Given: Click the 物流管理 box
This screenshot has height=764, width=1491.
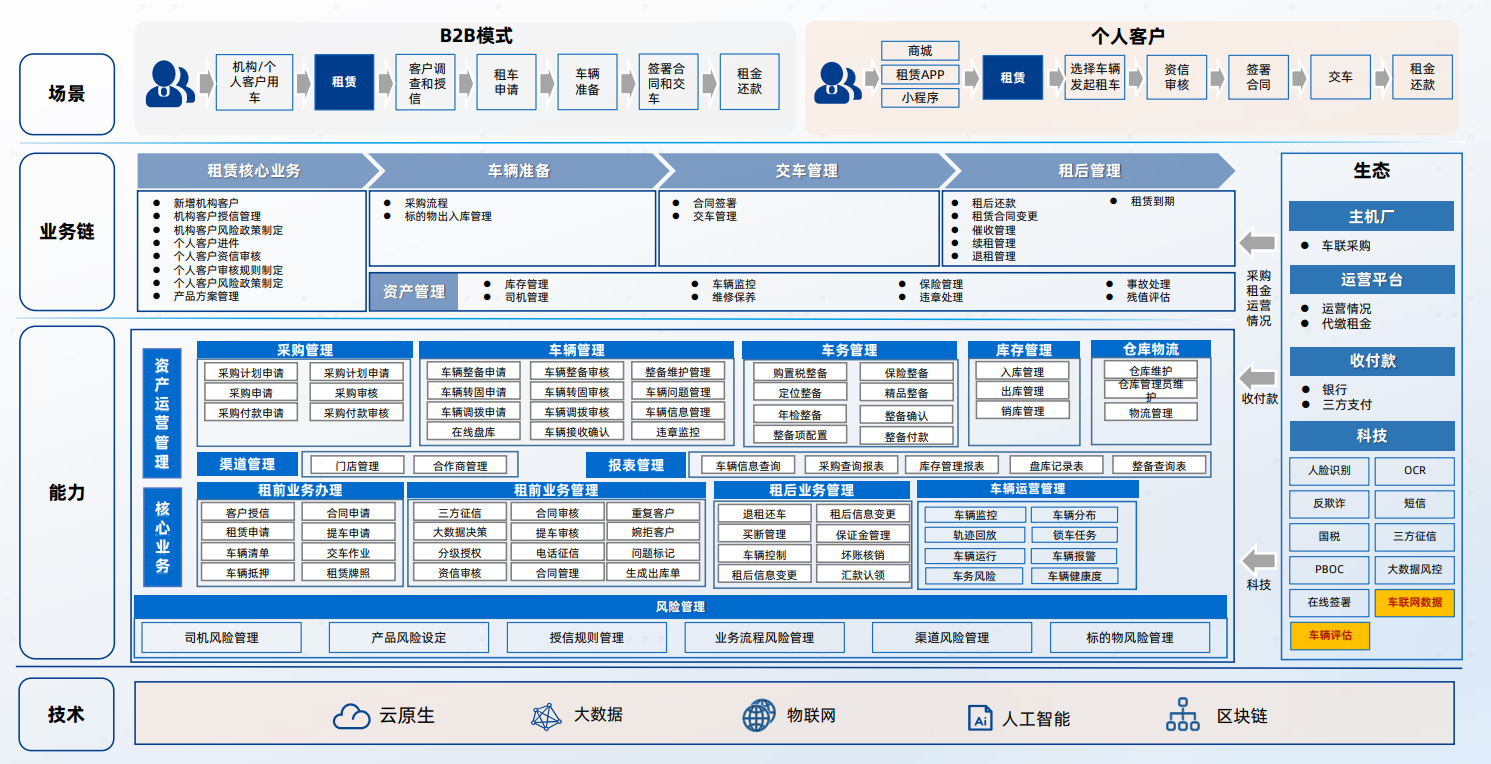Looking at the screenshot, I should [1151, 412].
